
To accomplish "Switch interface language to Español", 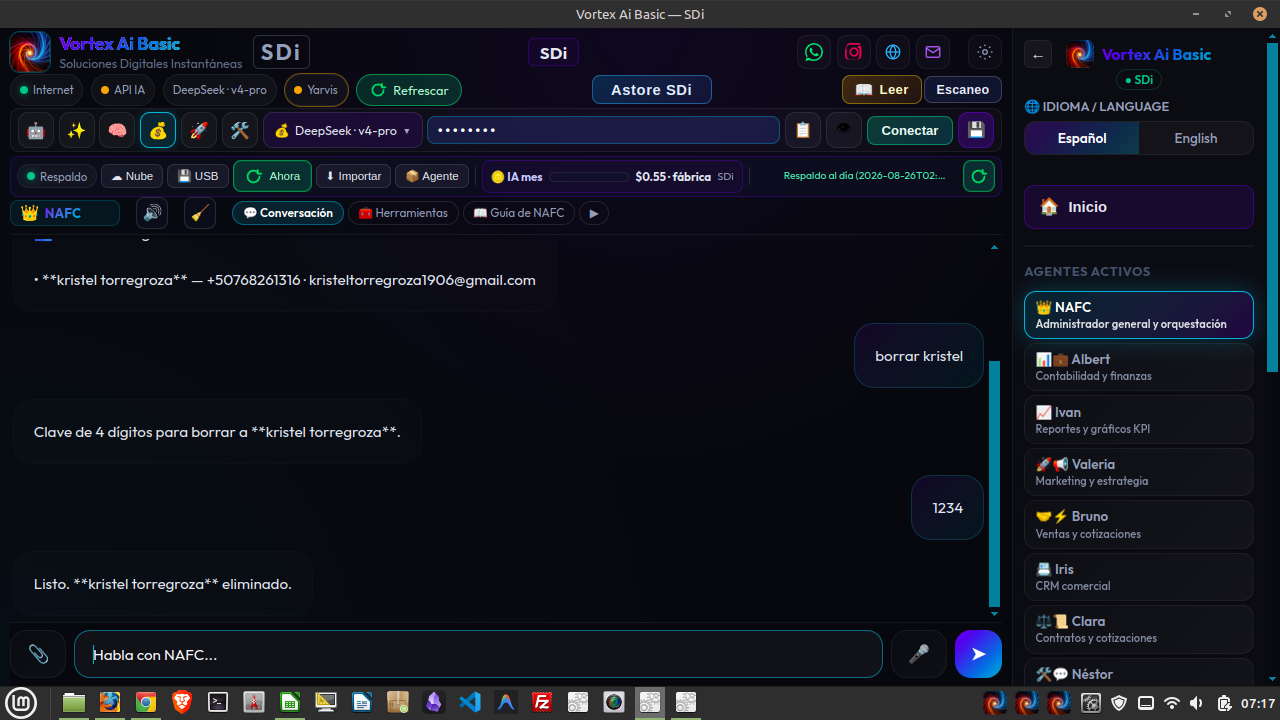I will coord(1082,138).
